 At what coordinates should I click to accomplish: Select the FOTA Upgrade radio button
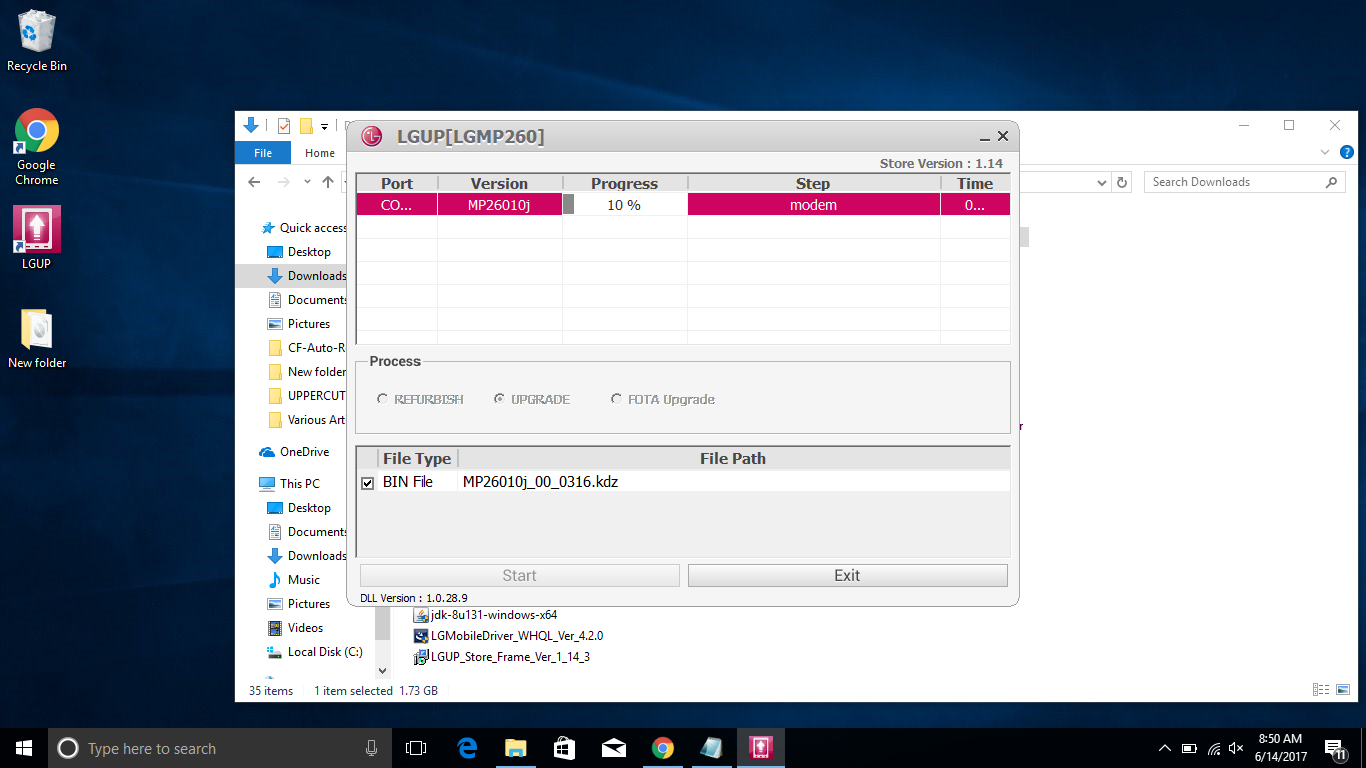coord(617,399)
